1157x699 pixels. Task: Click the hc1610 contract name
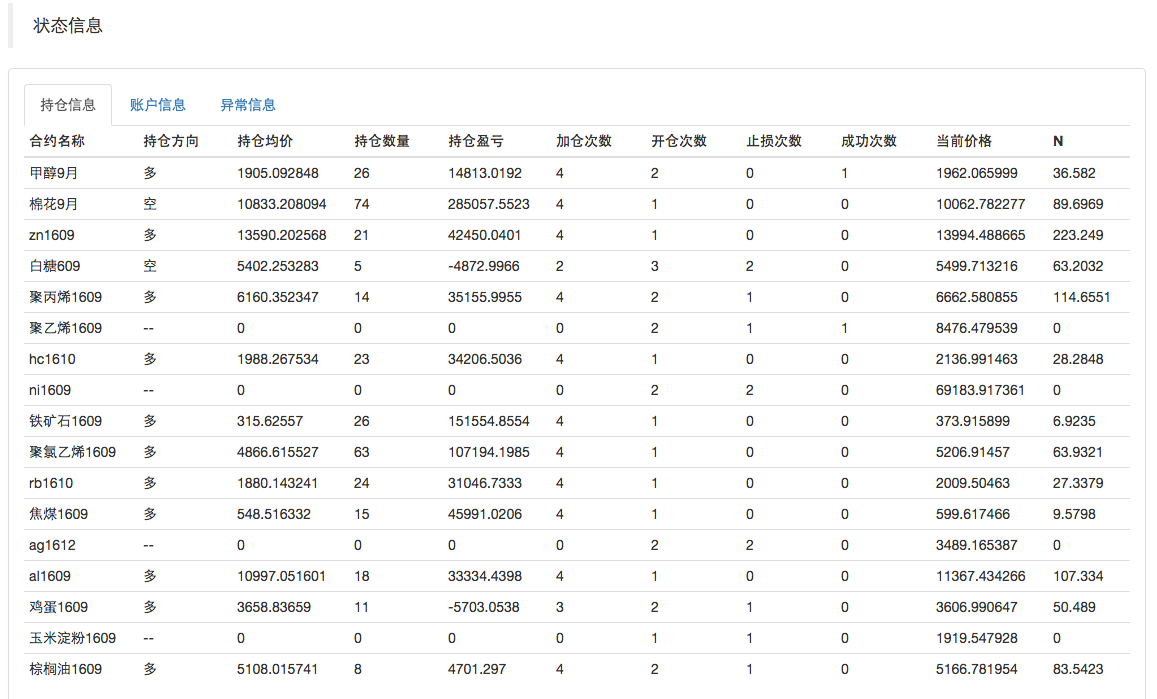(x=52, y=359)
